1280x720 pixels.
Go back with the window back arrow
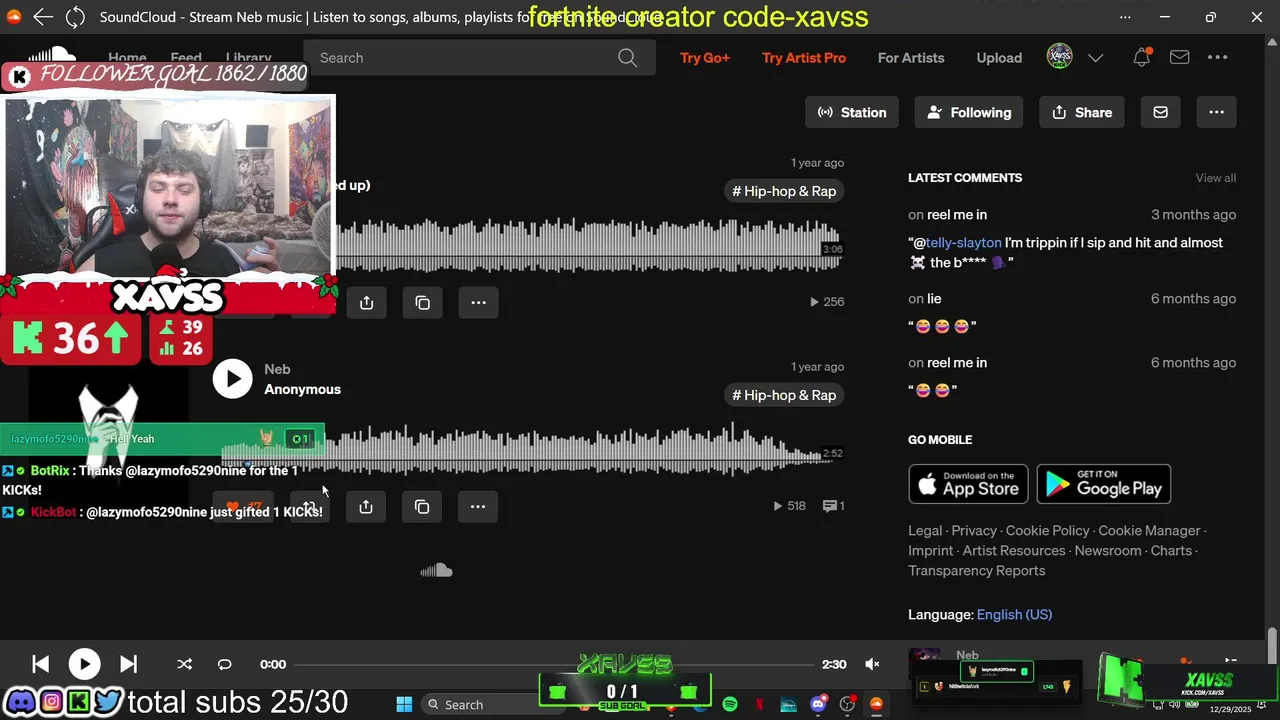[42, 17]
